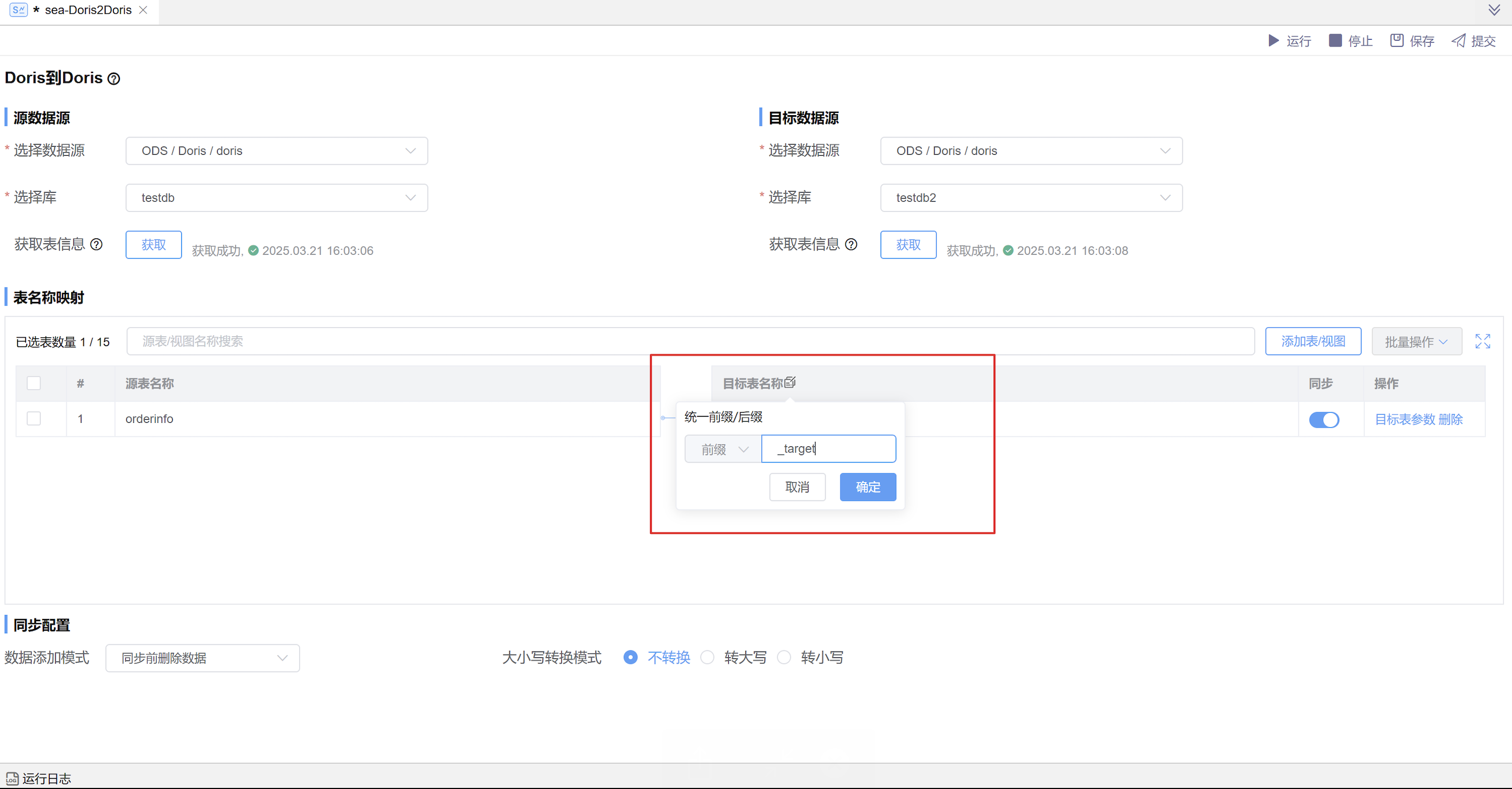
Task: Click the Submit (提交) paper plane icon
Action: (1458, 41)
